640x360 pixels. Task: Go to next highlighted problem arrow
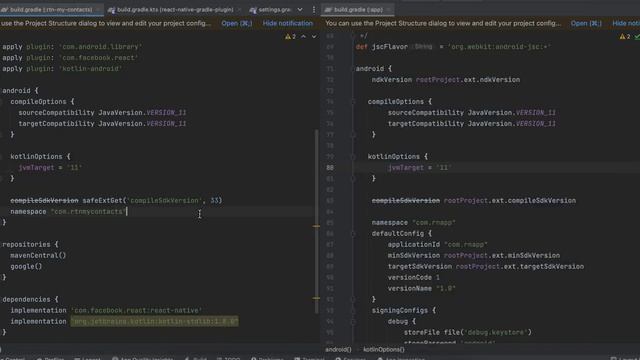pos(314,37)
